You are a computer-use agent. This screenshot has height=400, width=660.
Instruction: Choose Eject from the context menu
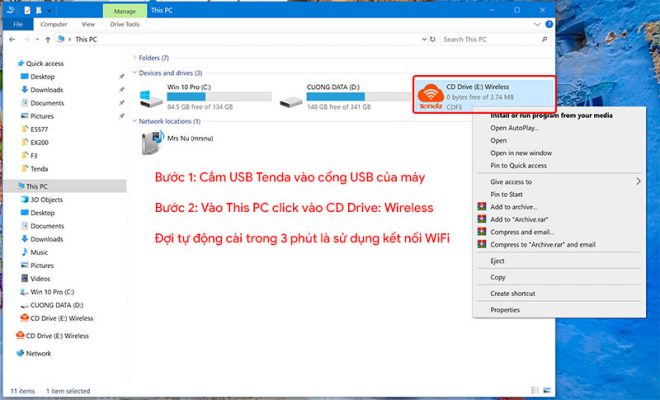[498, 259]
